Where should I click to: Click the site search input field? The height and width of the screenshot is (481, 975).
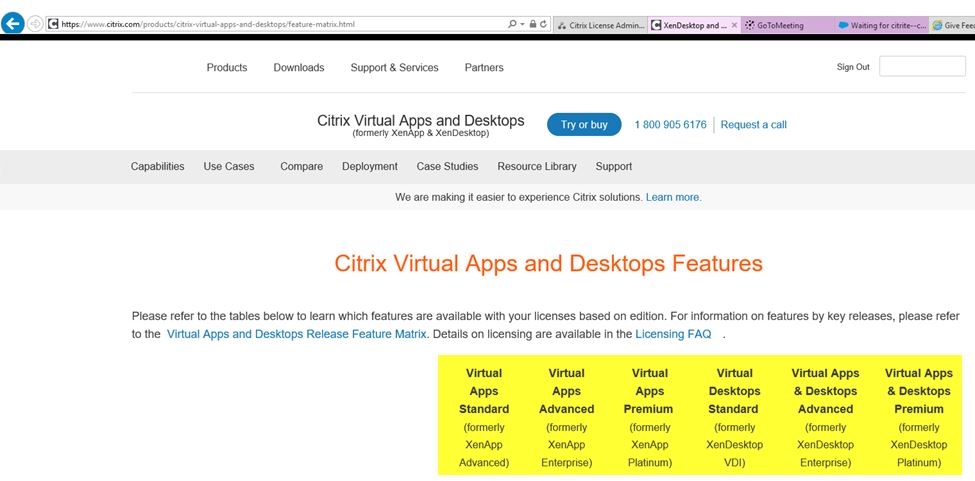point(921,67)
